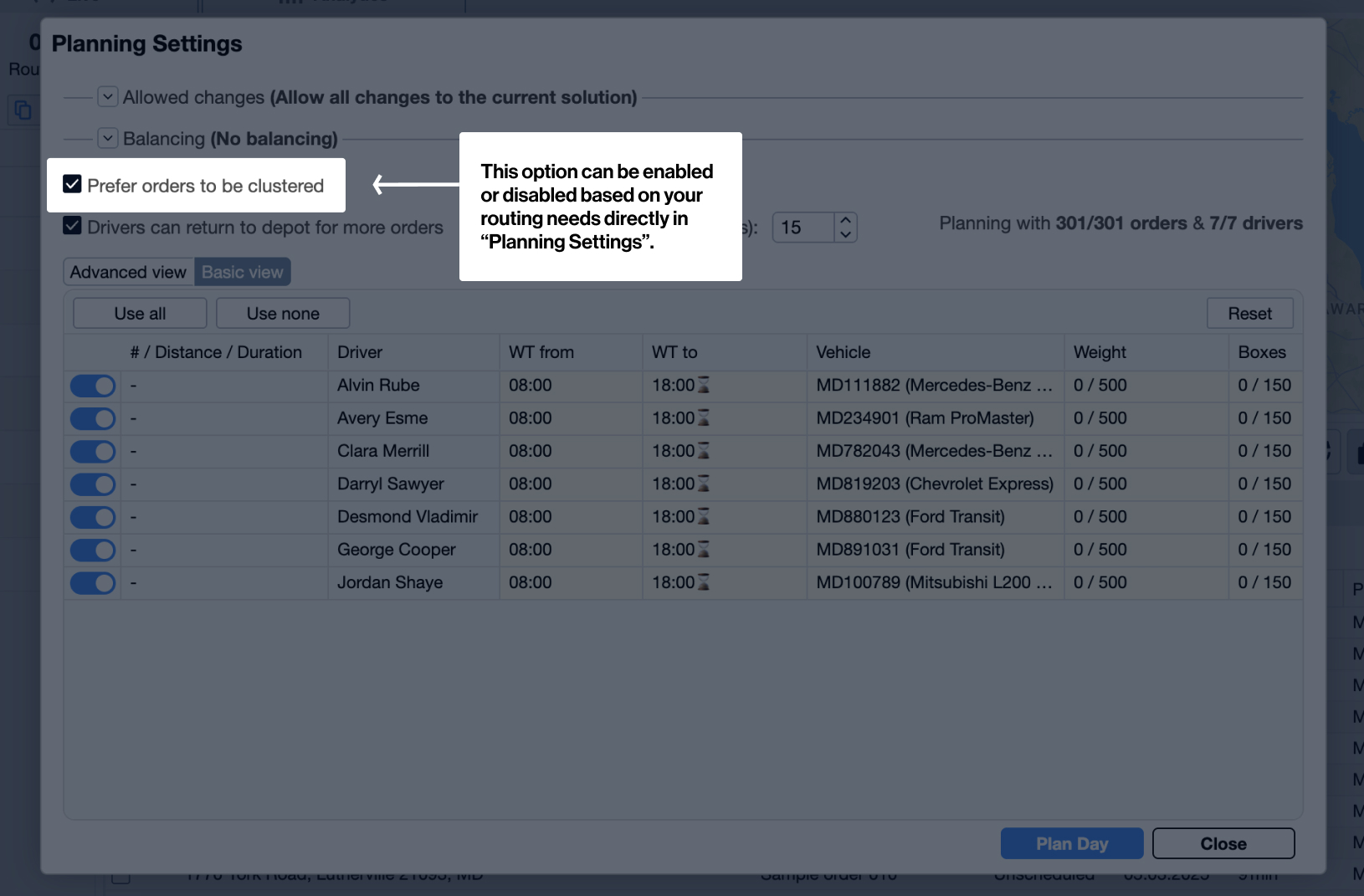Click the "Use all" button
The height and width of the screenshot is (896, 1364).
click(x=139, y=313)
